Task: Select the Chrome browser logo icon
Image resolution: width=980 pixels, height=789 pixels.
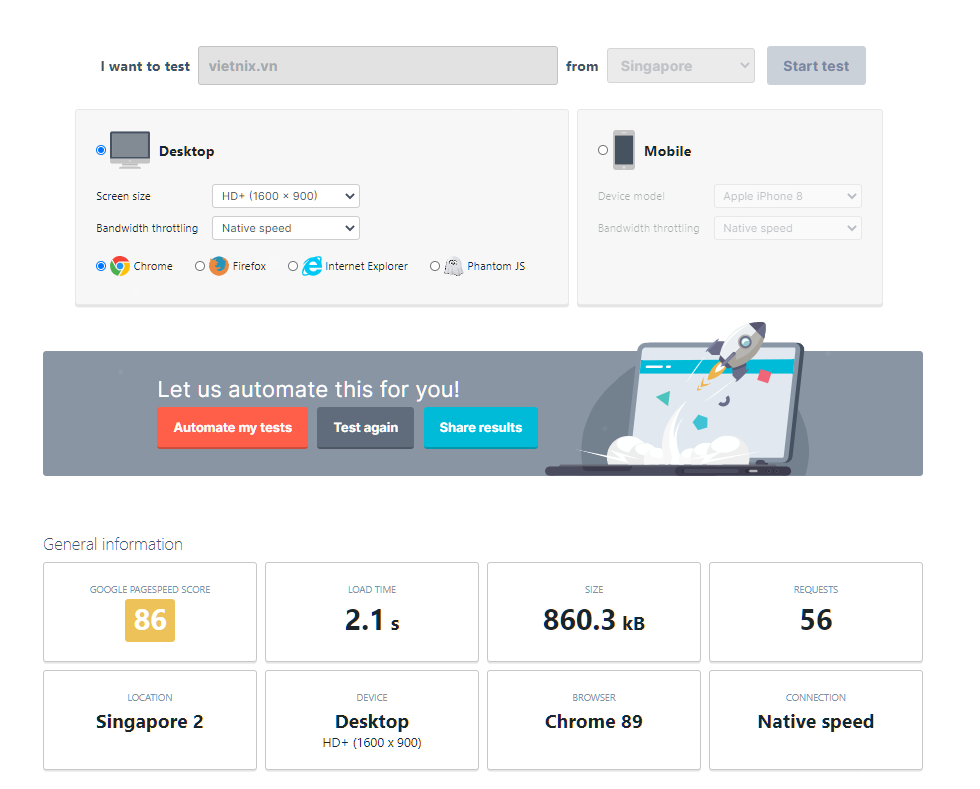Action: (x=119, y=266)
